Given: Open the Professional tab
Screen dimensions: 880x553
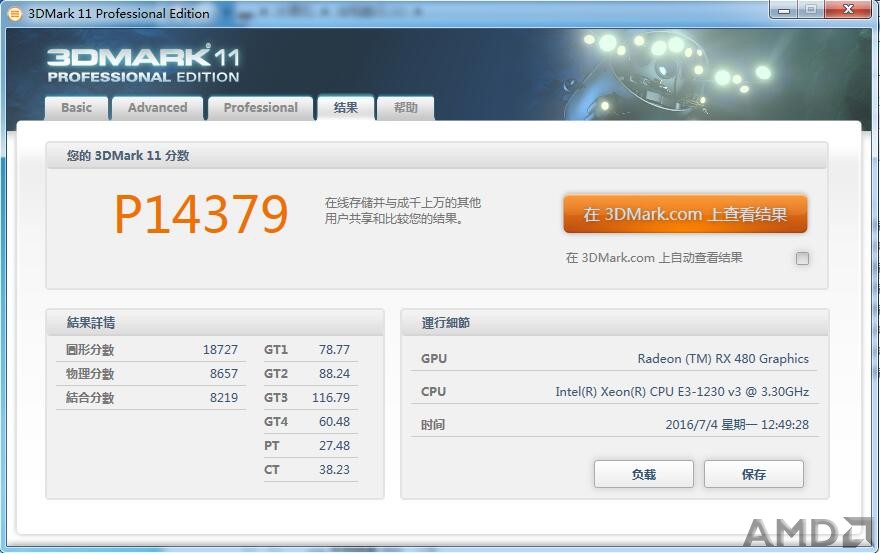Looking at the screenshot, I should point(260,108).
